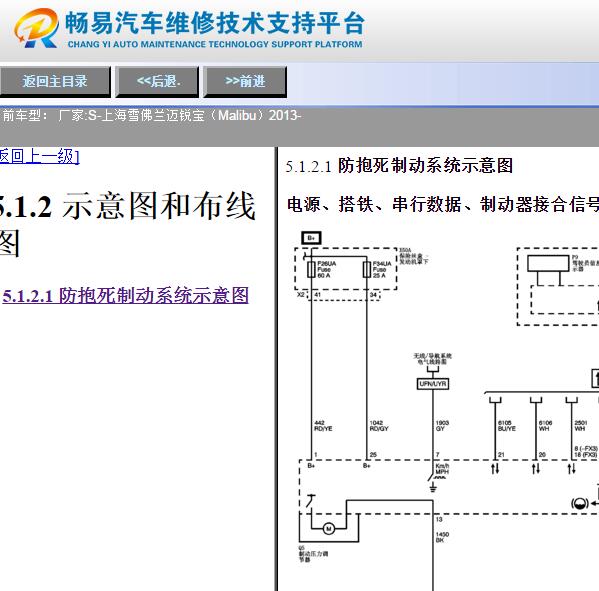The width and height of the screenshot is (599, 591).
Task: Click the motor M symbol in the diagram
Action: point(329,529)
